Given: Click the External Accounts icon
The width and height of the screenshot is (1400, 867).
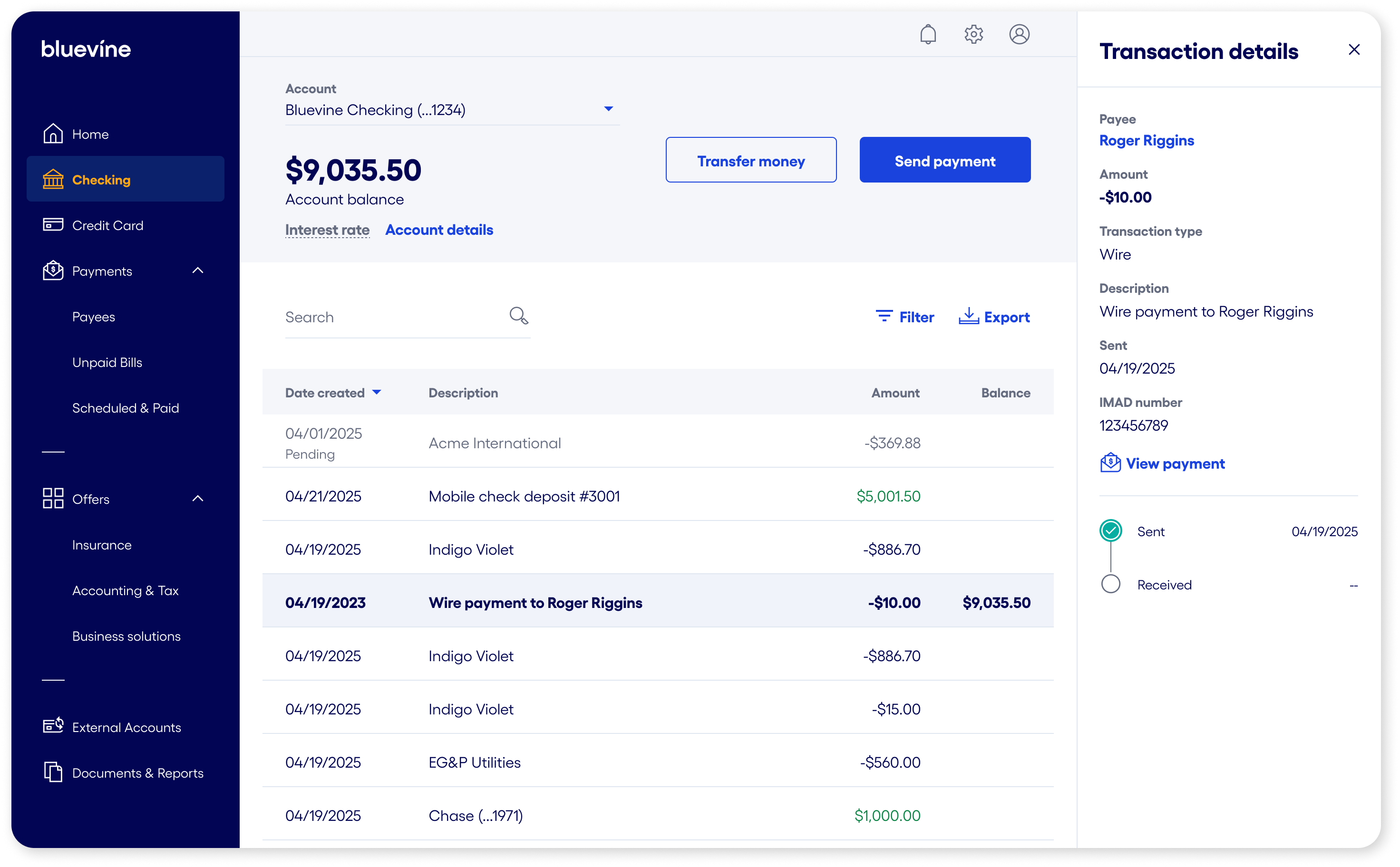Looking at the screenshot, I should (x=52, y=725).
